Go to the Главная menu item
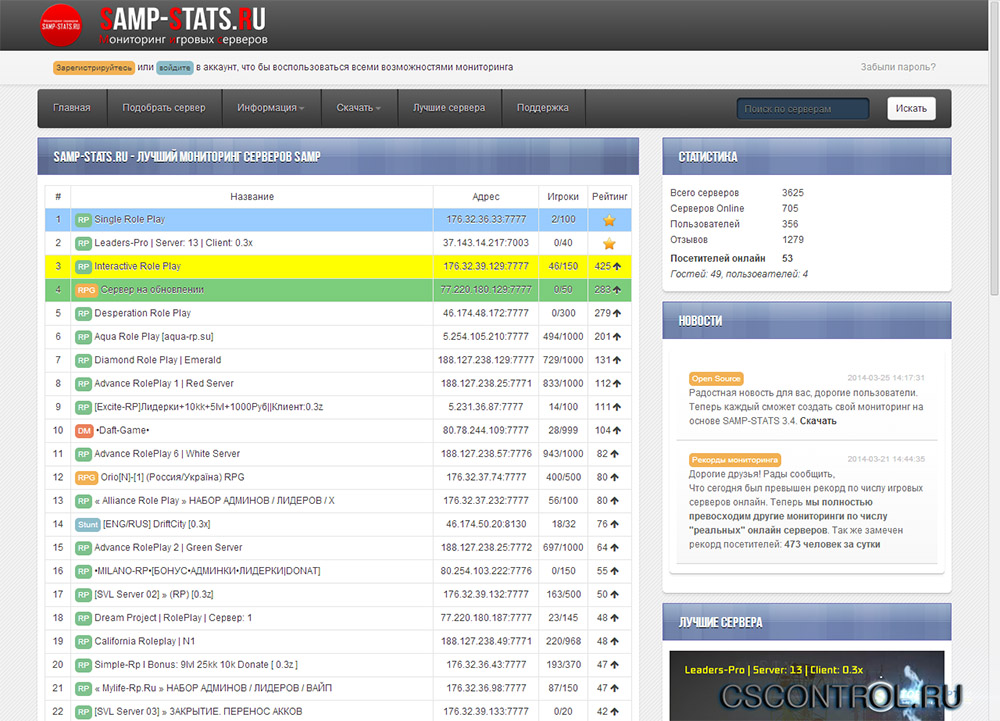This screenshot has height=721, width=1000. point(71,108)
